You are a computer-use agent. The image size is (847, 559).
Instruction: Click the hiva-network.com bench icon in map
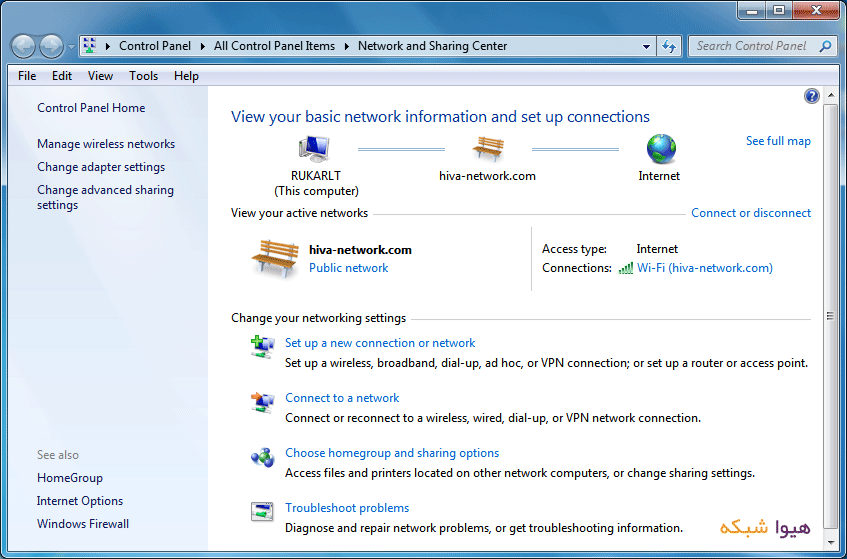point(488,150)
